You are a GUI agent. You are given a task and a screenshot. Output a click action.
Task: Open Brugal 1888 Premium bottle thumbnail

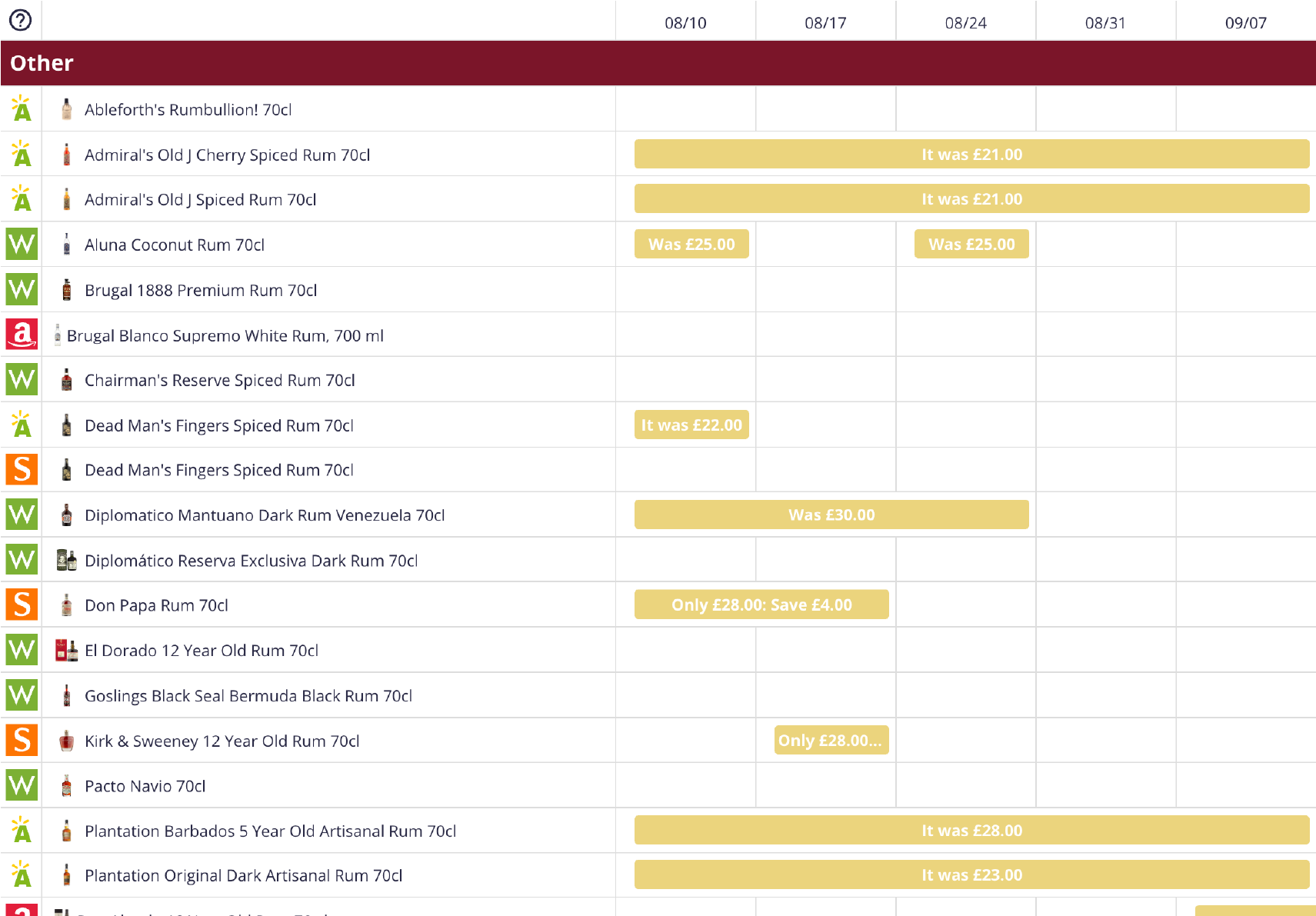[67, 290]
